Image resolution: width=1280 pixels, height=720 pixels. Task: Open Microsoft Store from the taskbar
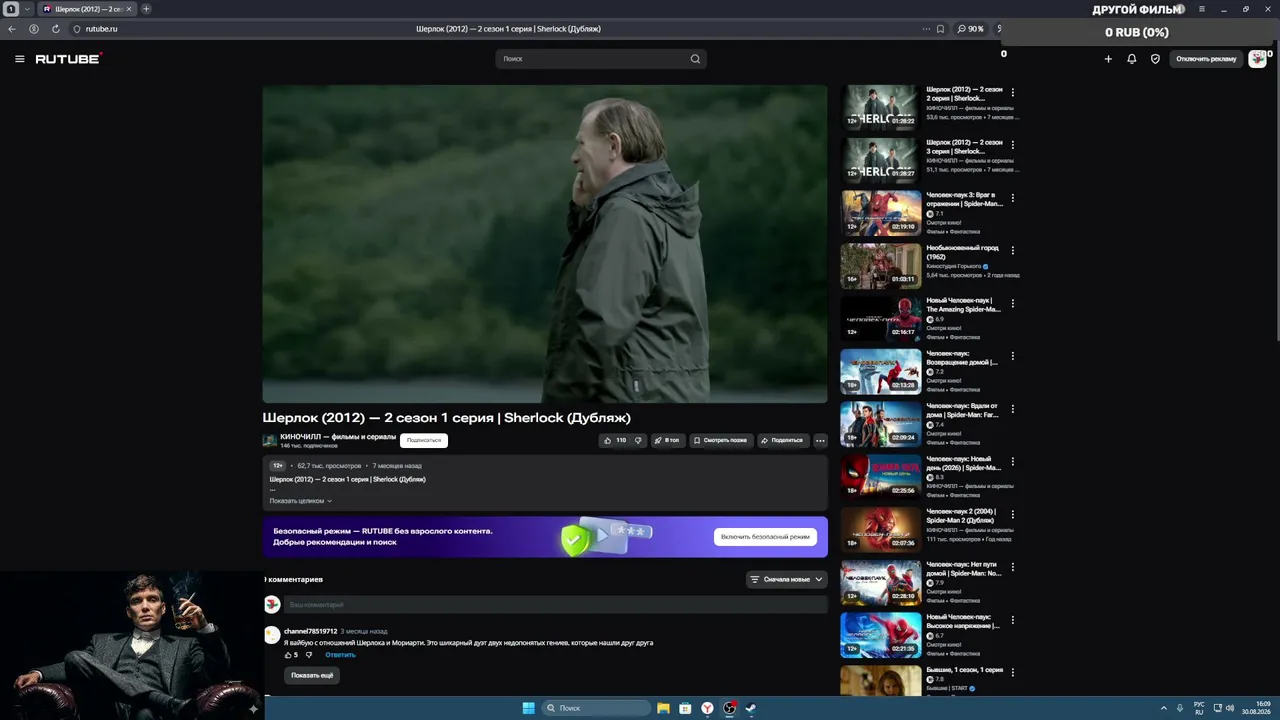coord(685,708)
